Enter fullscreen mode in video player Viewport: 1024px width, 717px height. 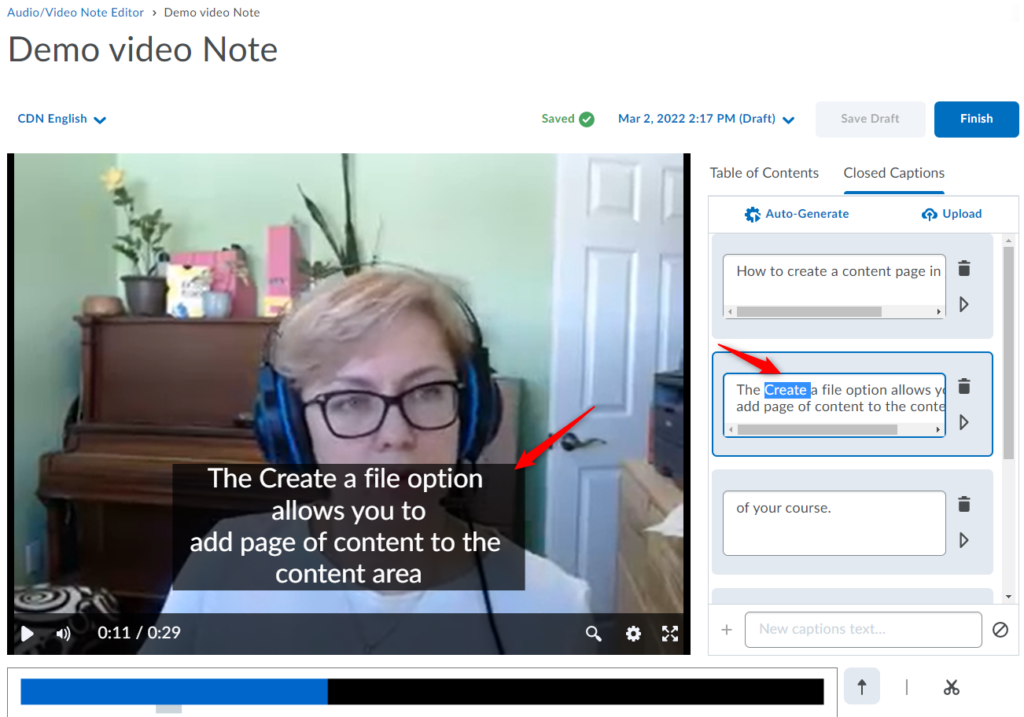pyautogui.click(x=670, y=633)
